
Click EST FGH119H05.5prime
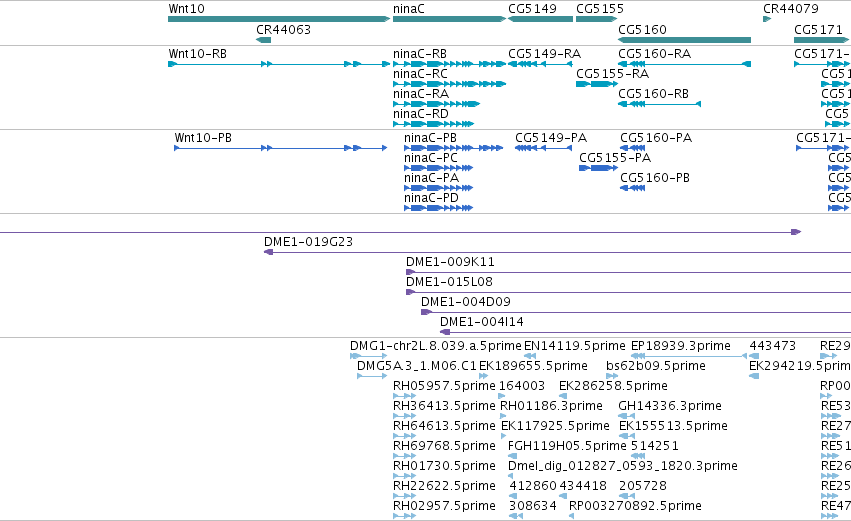(512, 456)
